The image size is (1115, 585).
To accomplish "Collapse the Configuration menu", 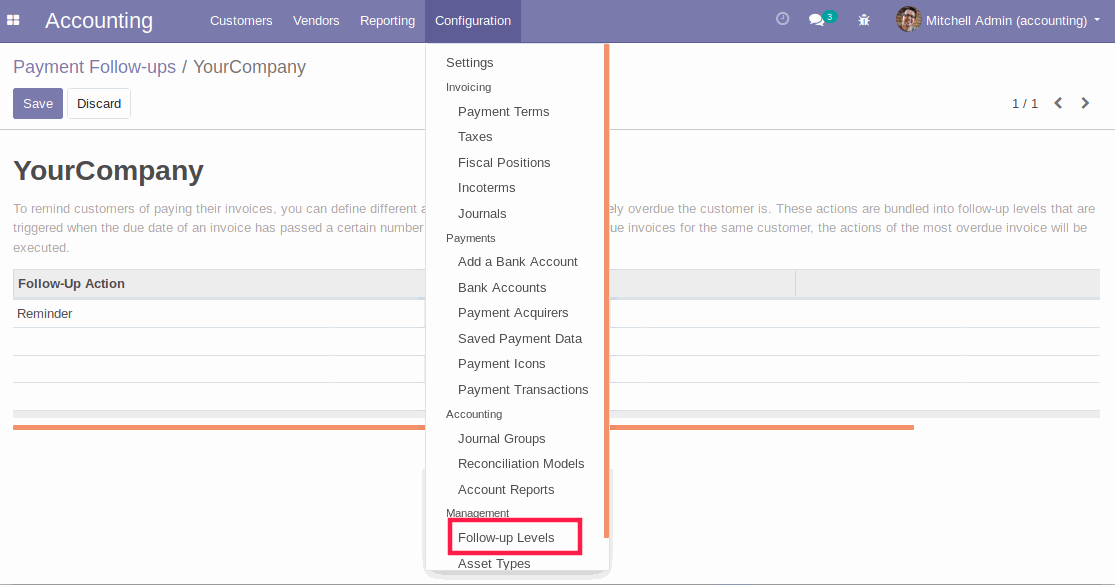I will pos(473,21).
